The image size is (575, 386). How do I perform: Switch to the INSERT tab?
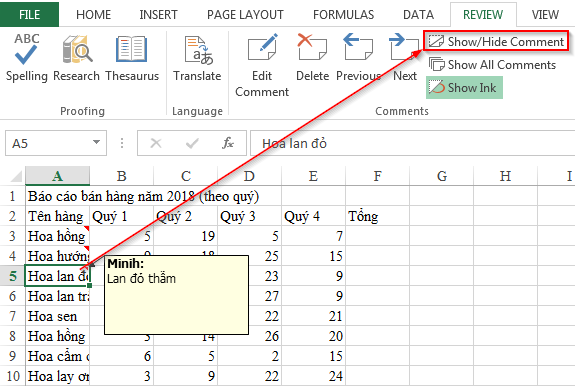click(158, 15)
